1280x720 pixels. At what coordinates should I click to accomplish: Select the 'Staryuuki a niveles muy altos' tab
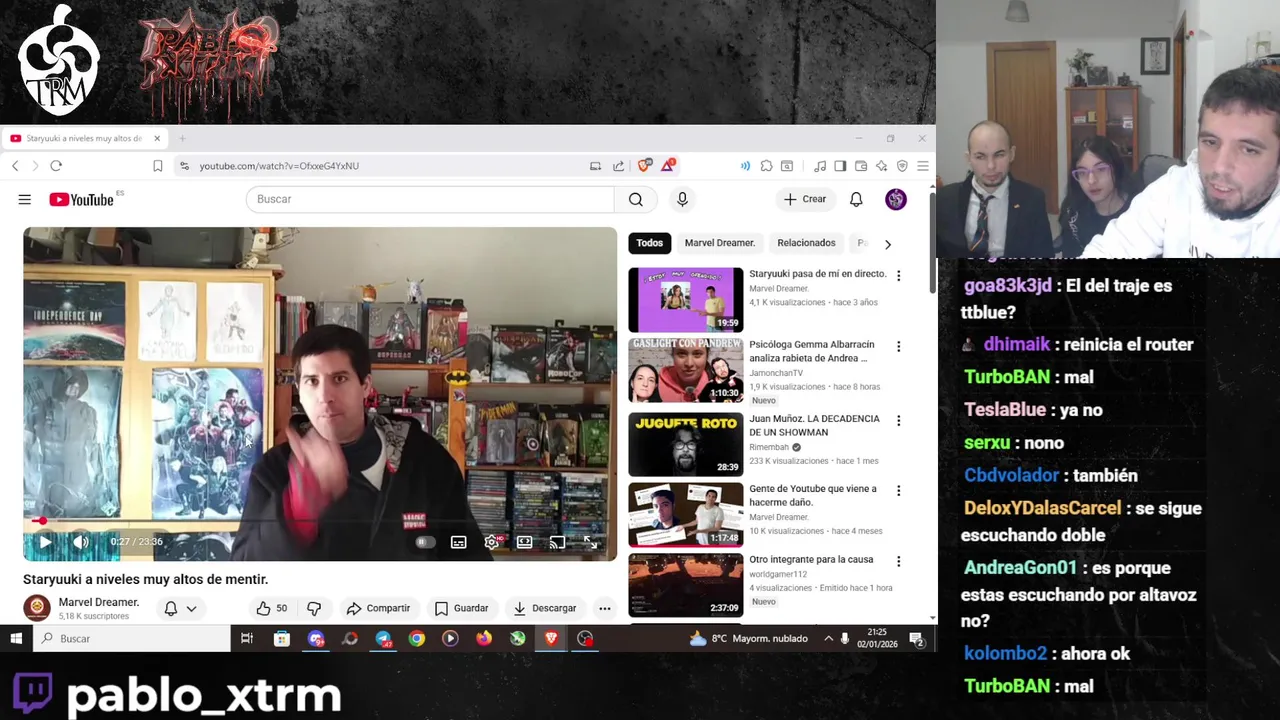coord(84,138)
